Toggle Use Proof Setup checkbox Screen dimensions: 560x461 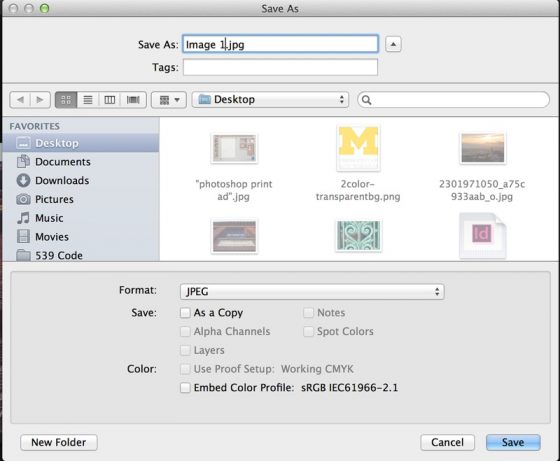[x=185, y=369]
